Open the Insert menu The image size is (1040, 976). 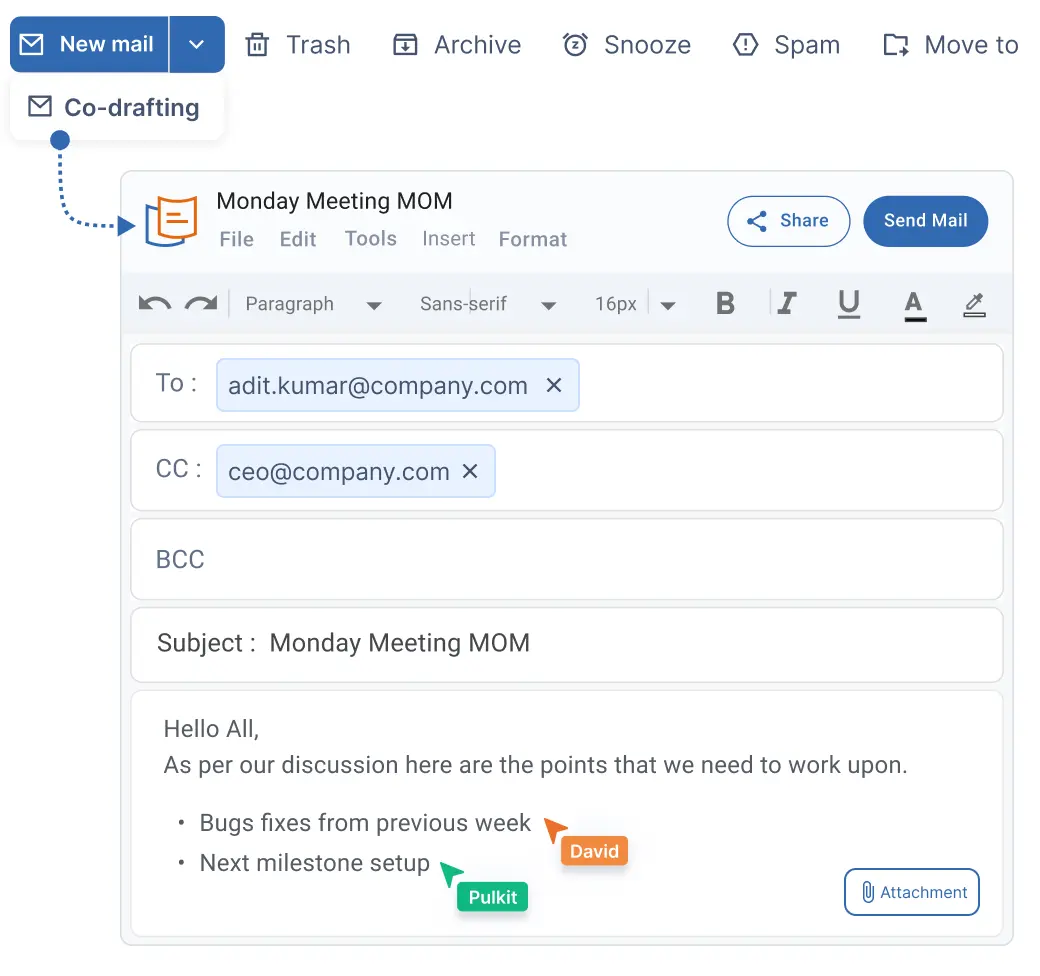tap(449, 239)
